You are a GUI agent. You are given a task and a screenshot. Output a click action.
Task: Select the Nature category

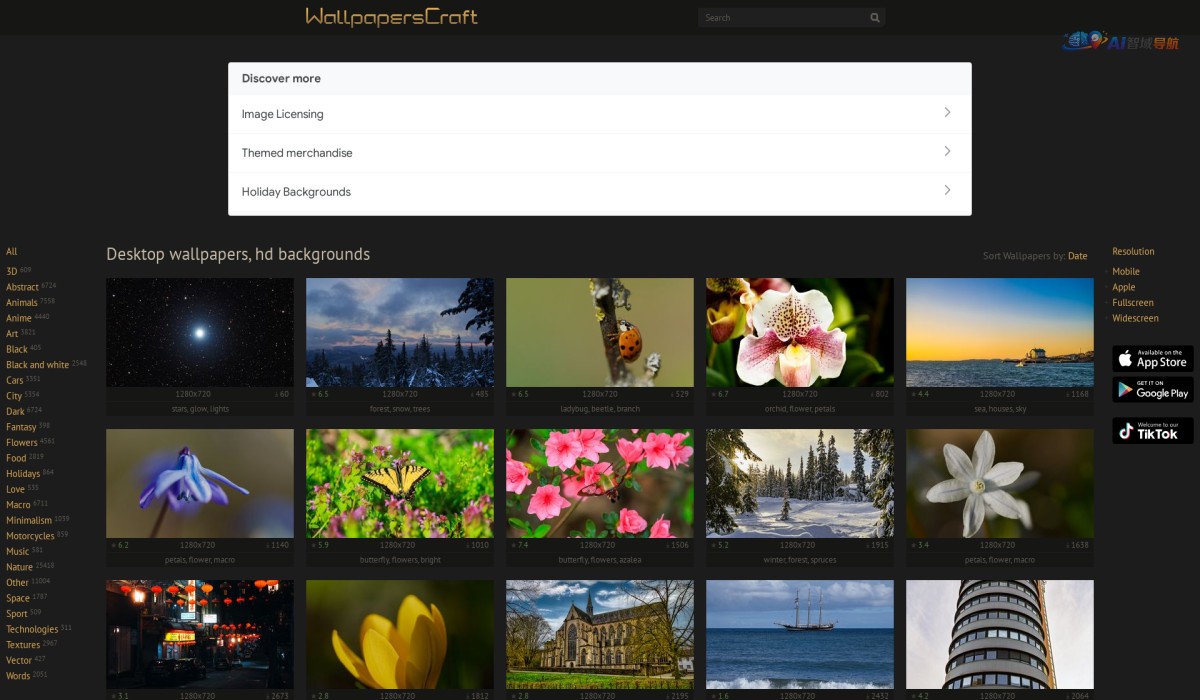click(x=19, y=567)
